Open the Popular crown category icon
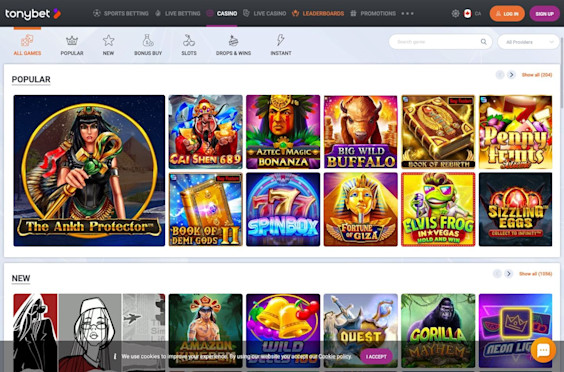Viewport: 564px width, 372px height. [x=72, y=41]
